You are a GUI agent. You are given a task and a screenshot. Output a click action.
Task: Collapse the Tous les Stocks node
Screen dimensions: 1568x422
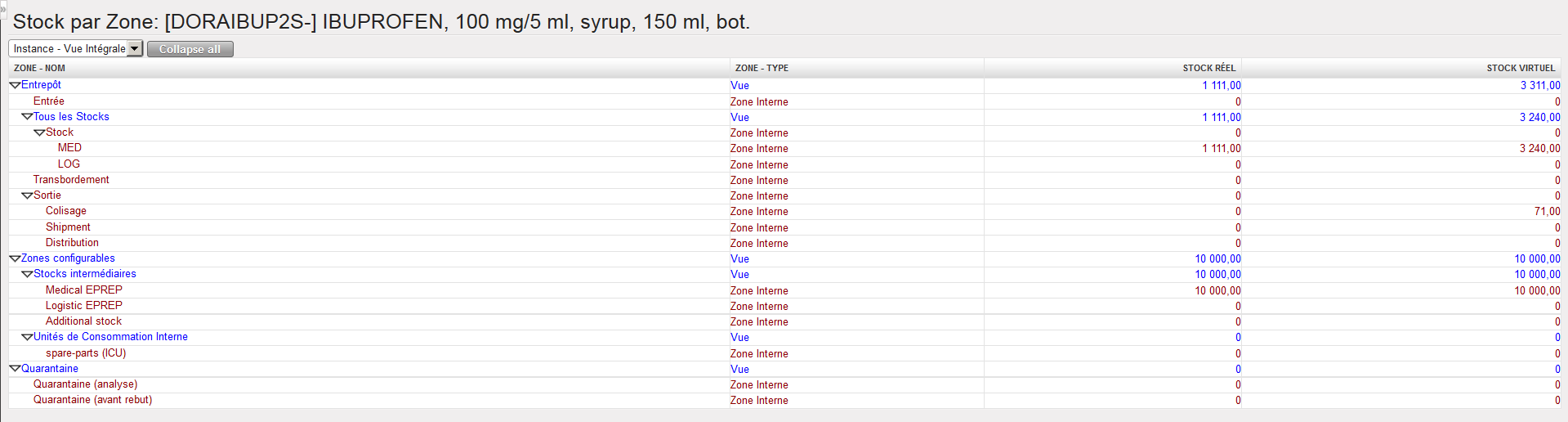[27, 117]
